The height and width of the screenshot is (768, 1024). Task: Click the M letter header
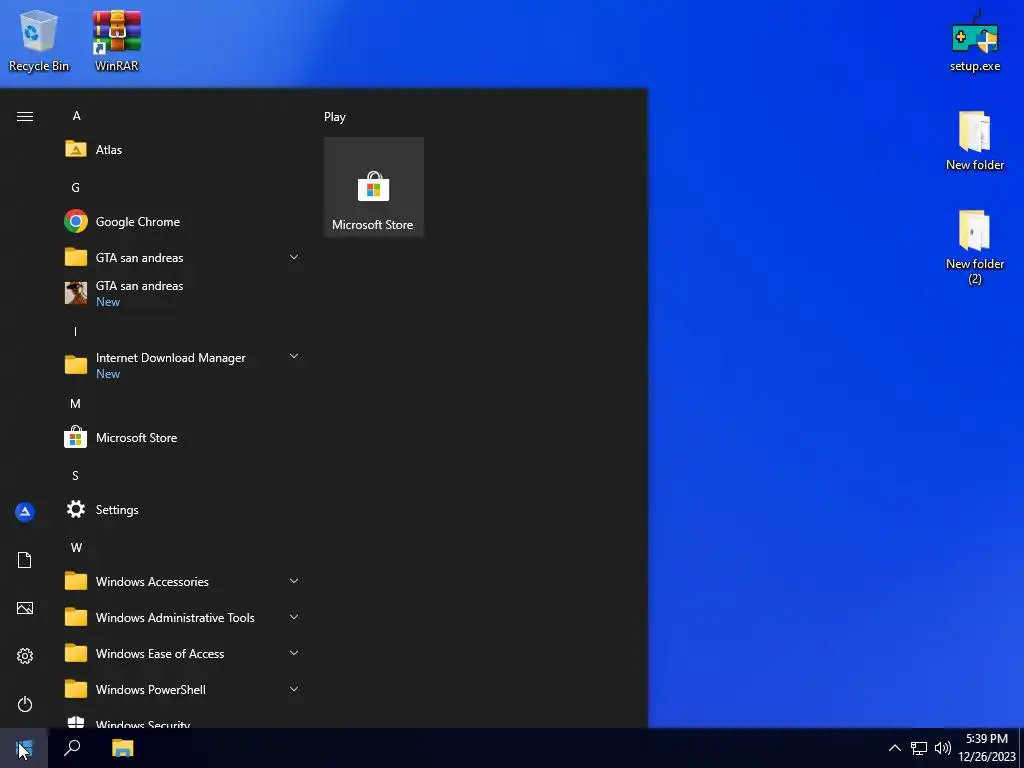[x=76, y=404]
